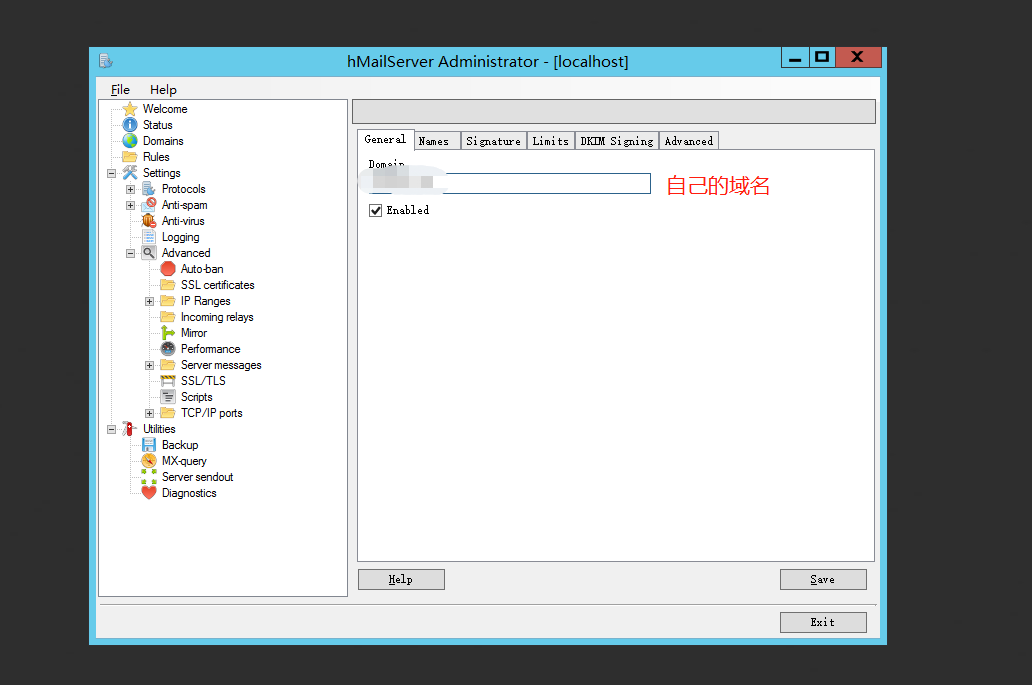Expand the TCP/IP ports node

point(149,413)
